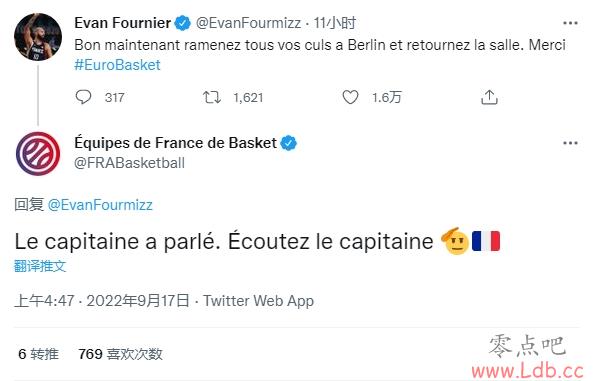
Task: Click the 11小时 time stamp on Fournier's tweet
Action: pyautogui.click(x=335, y=23)
